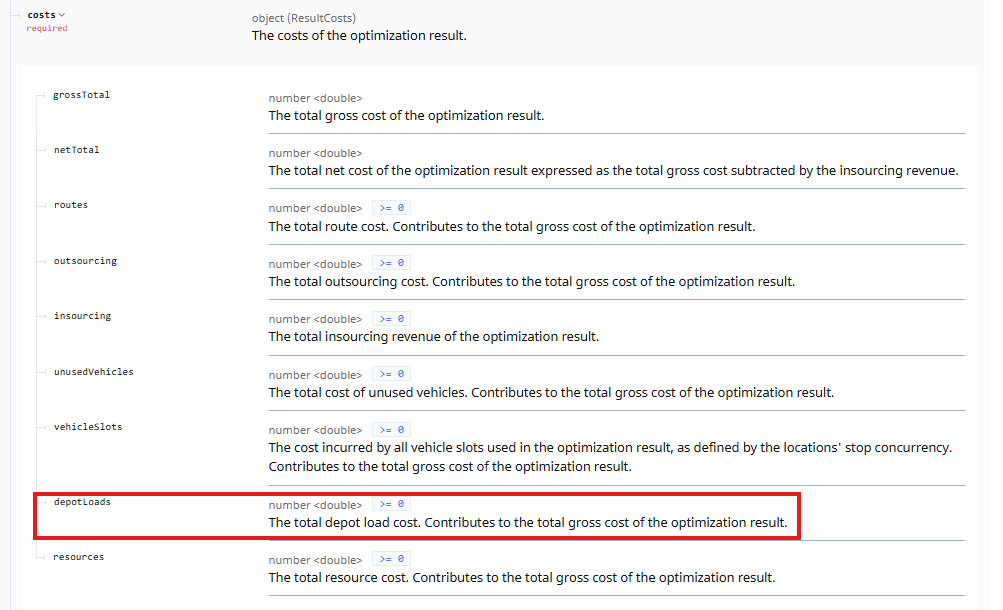1003x610 pixels.
Task: Click the >= 0 badge for routes
Action: click(x=391, y=208)
